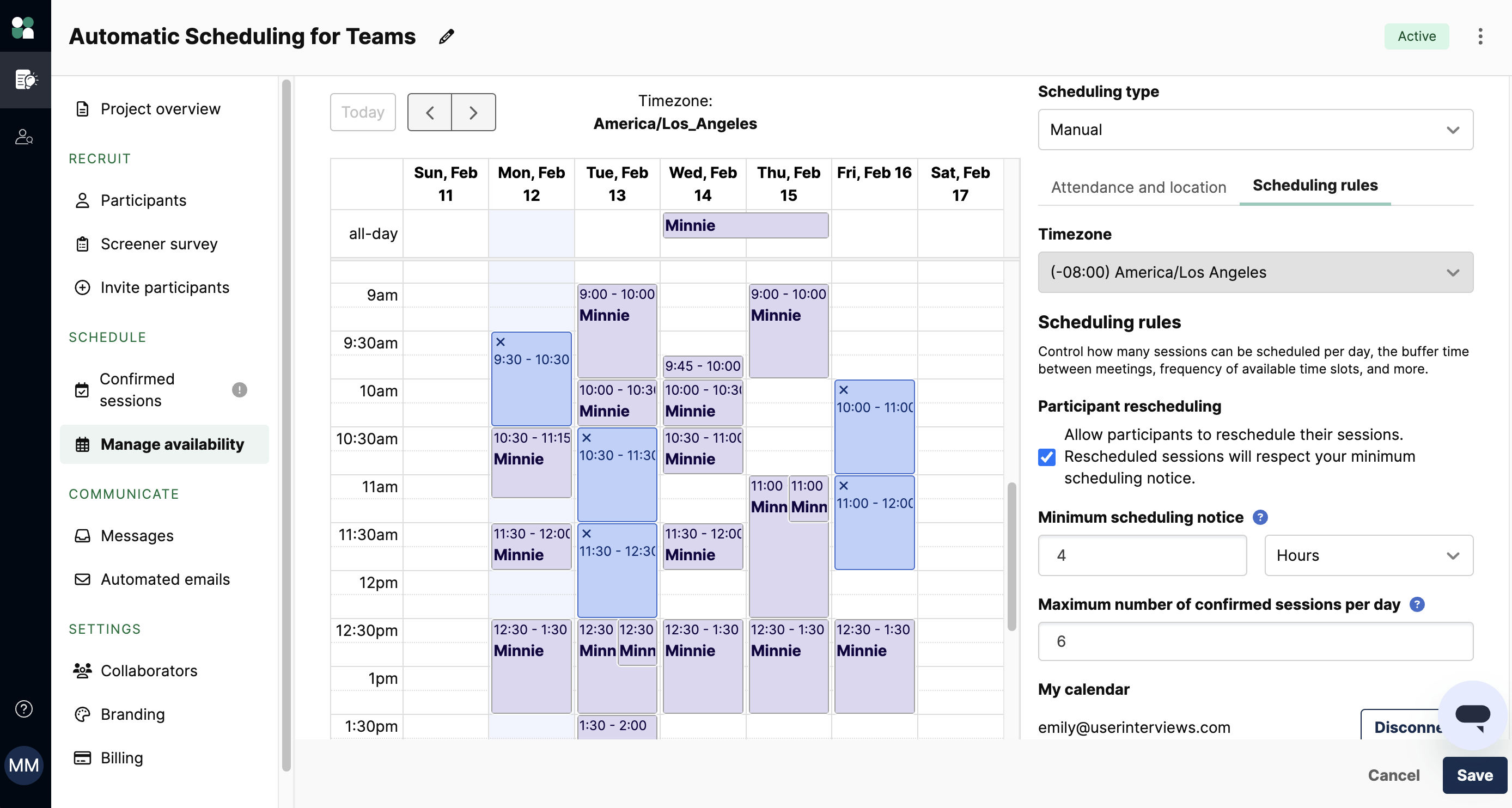Click the Cancel button

point(1393,775)
